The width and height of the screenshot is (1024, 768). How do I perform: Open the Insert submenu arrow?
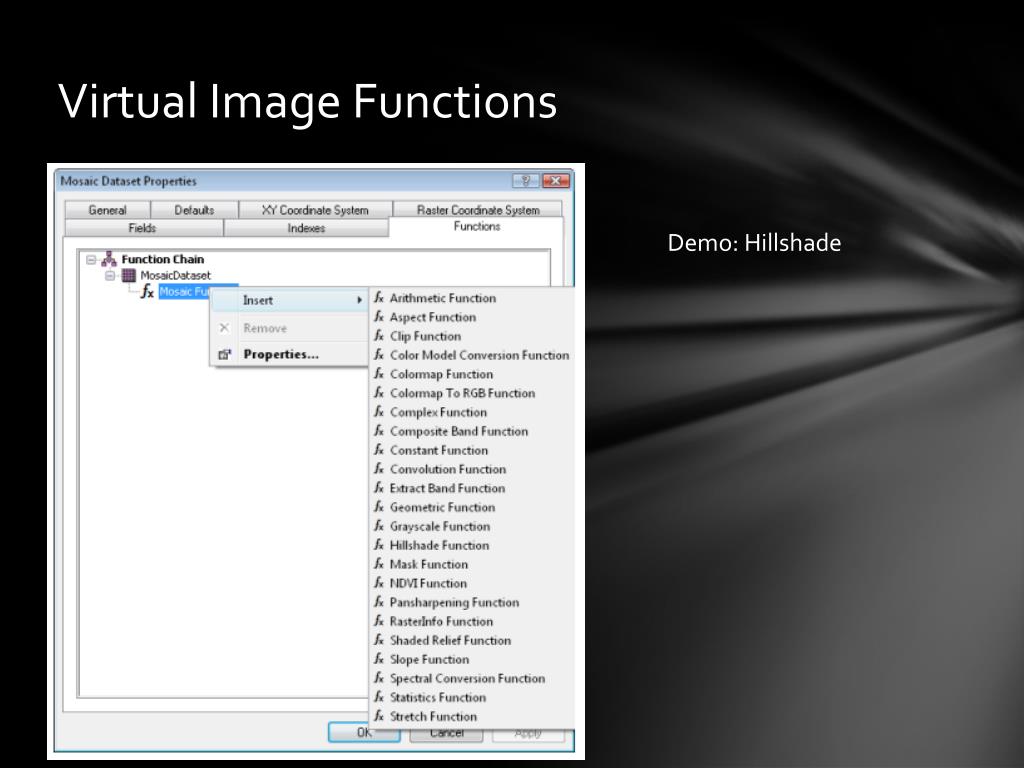coord(359,300)
